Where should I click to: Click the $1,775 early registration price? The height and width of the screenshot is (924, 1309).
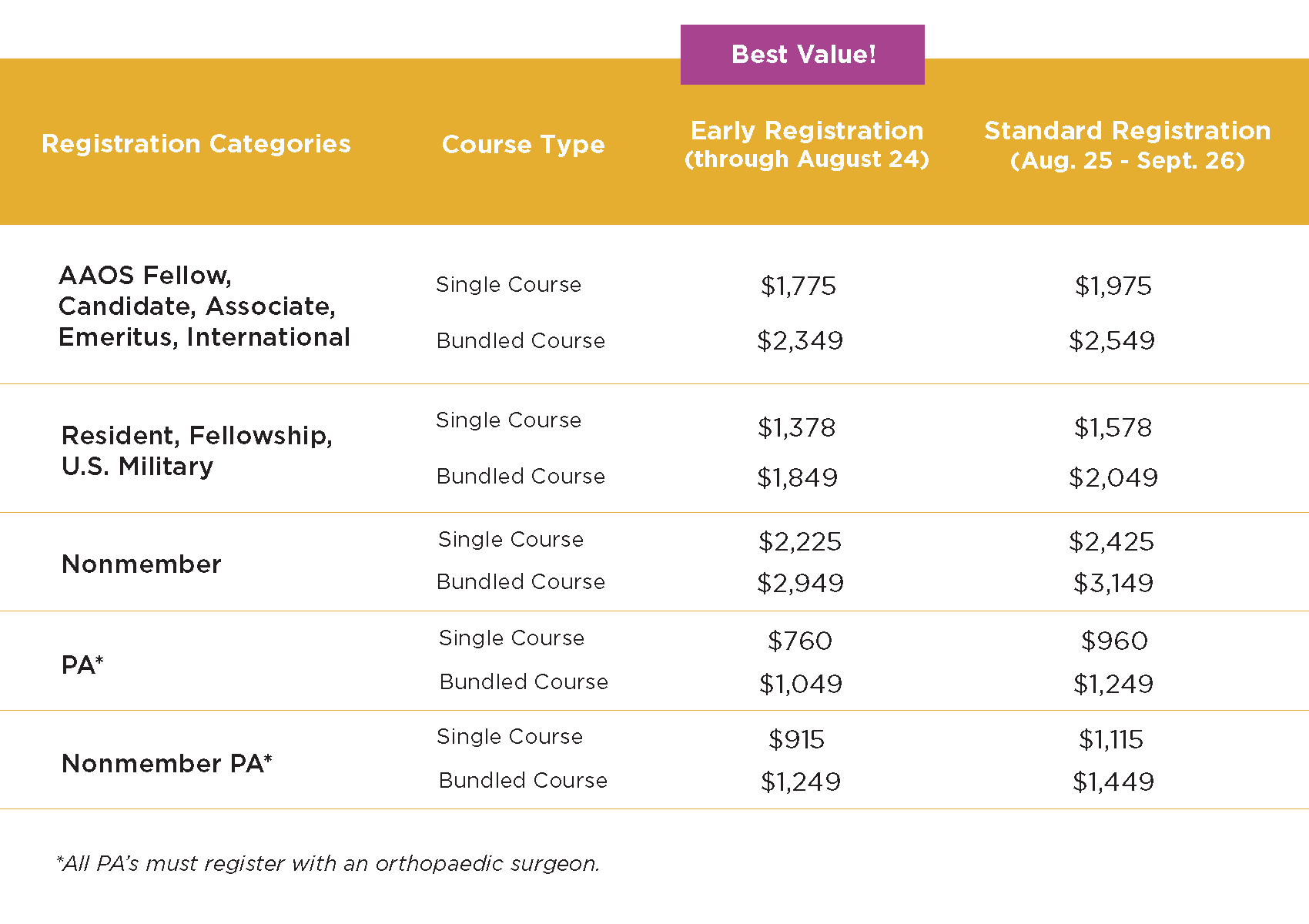pyautogui.click(x=798, y=286)
